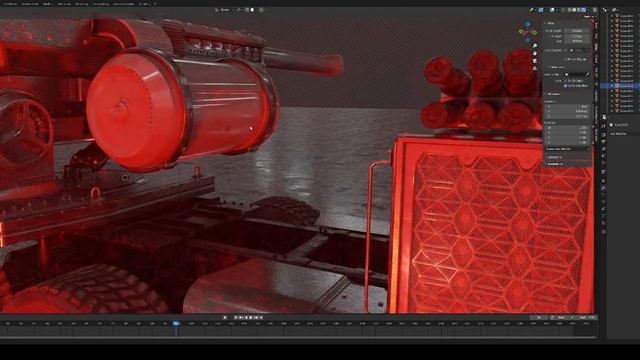
Task: Enable the Render Region checkbox
Action: coord(565,59)
